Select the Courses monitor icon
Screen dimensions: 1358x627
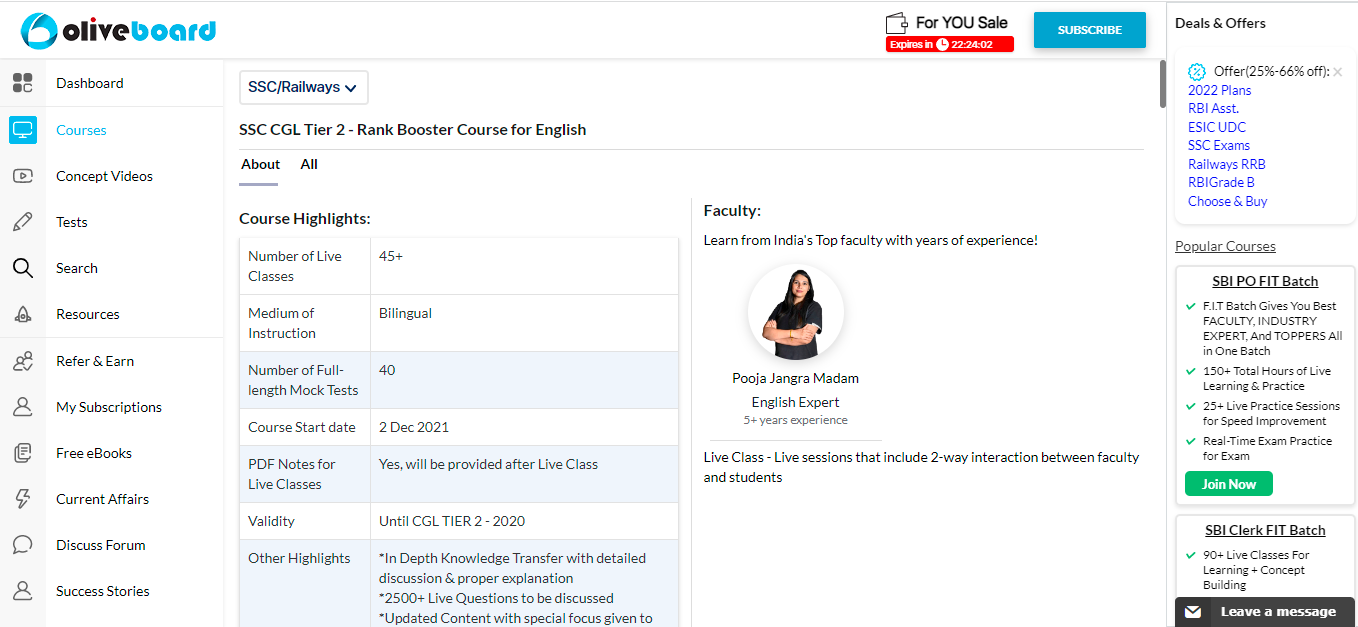(22, 130)
